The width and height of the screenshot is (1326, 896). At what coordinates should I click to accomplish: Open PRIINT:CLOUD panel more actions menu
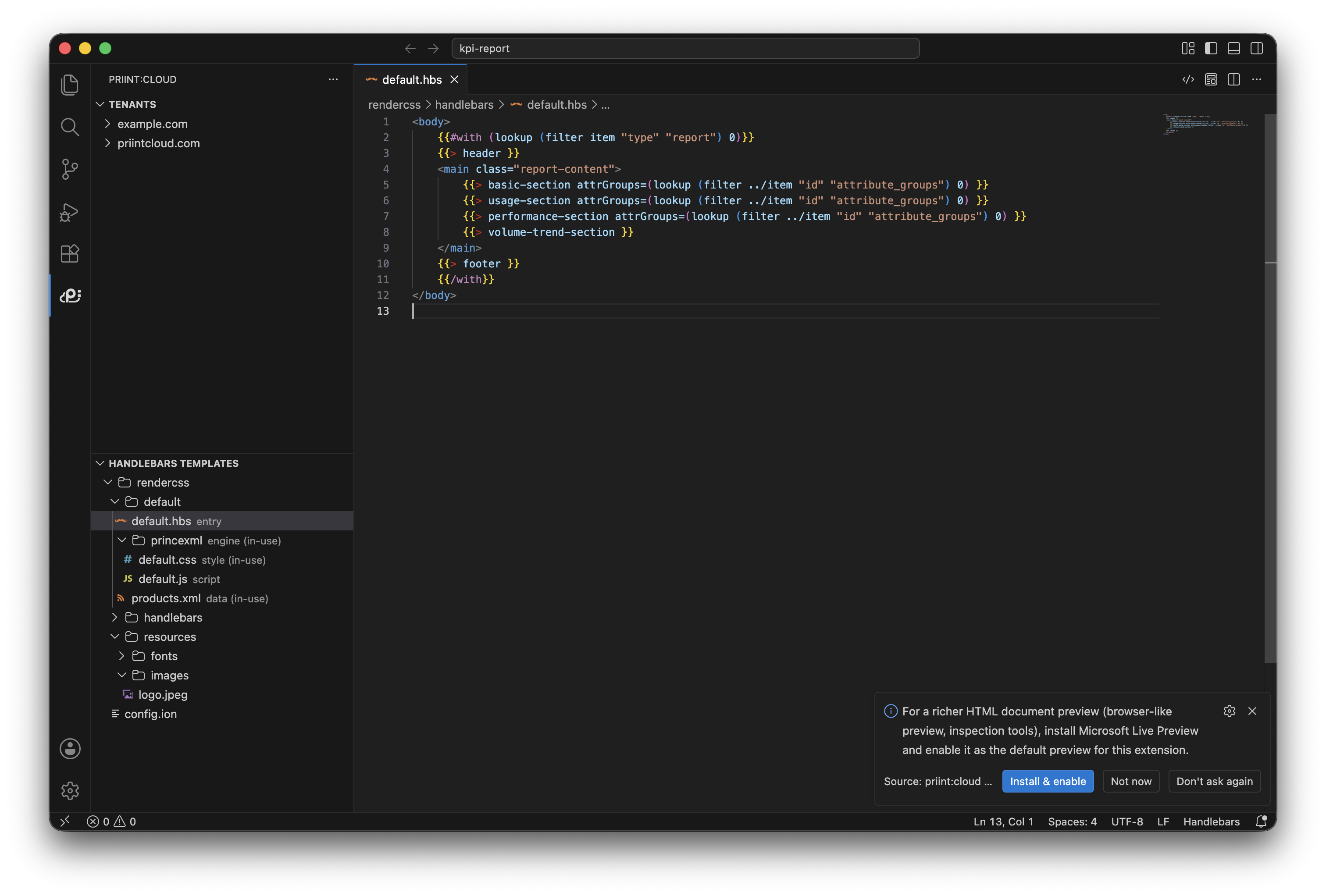pos(333,79)
